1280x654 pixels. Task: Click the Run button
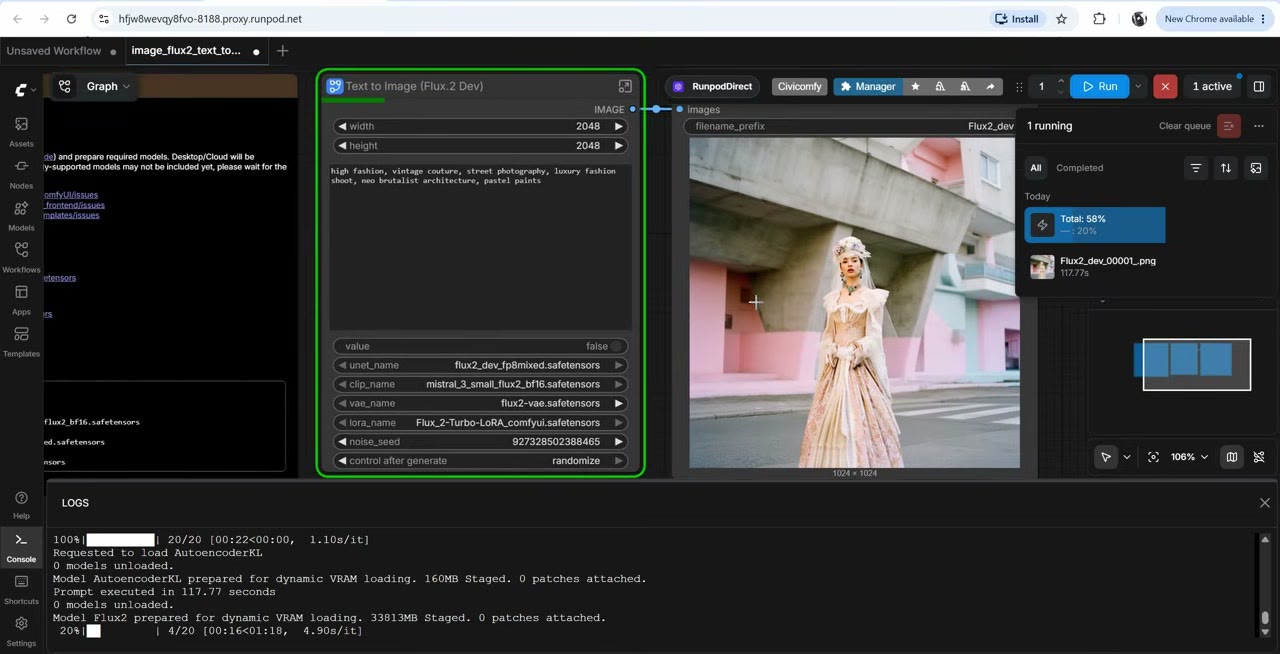1099,86
